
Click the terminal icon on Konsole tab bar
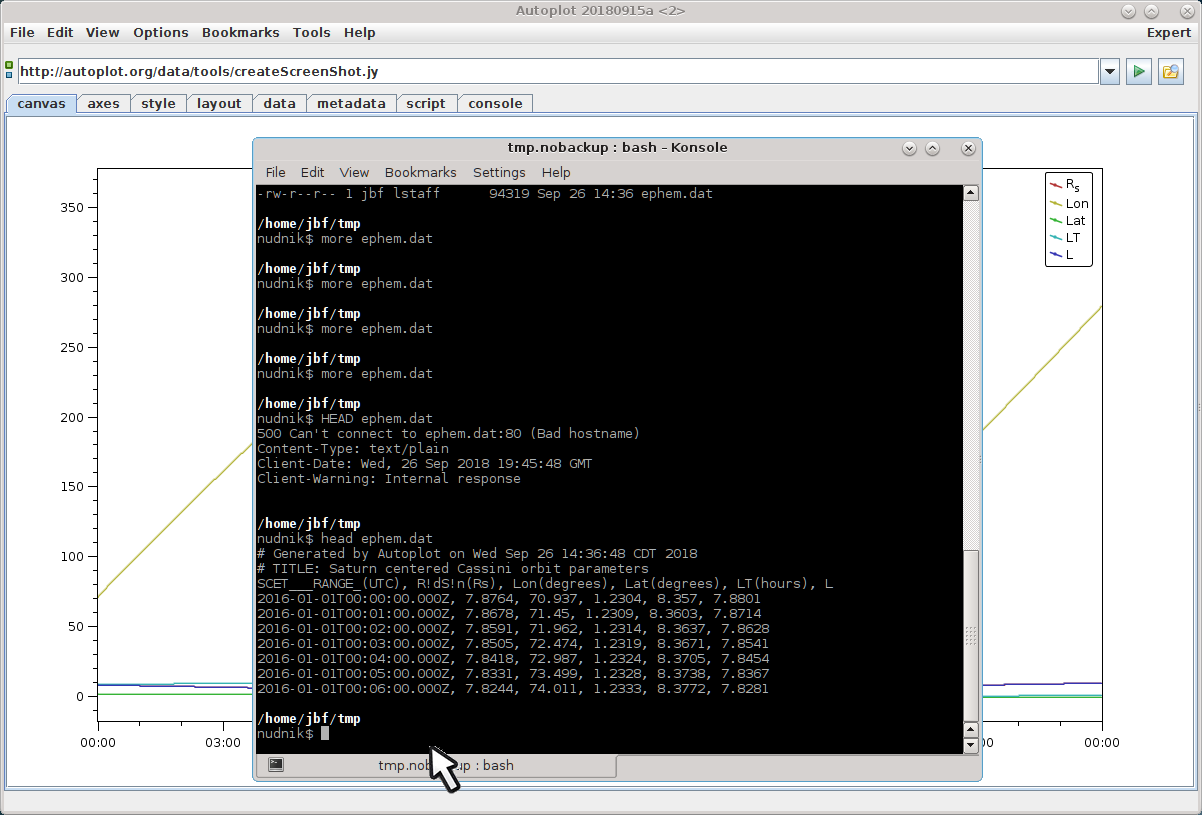pyautogui.click(x=276, y=765)
